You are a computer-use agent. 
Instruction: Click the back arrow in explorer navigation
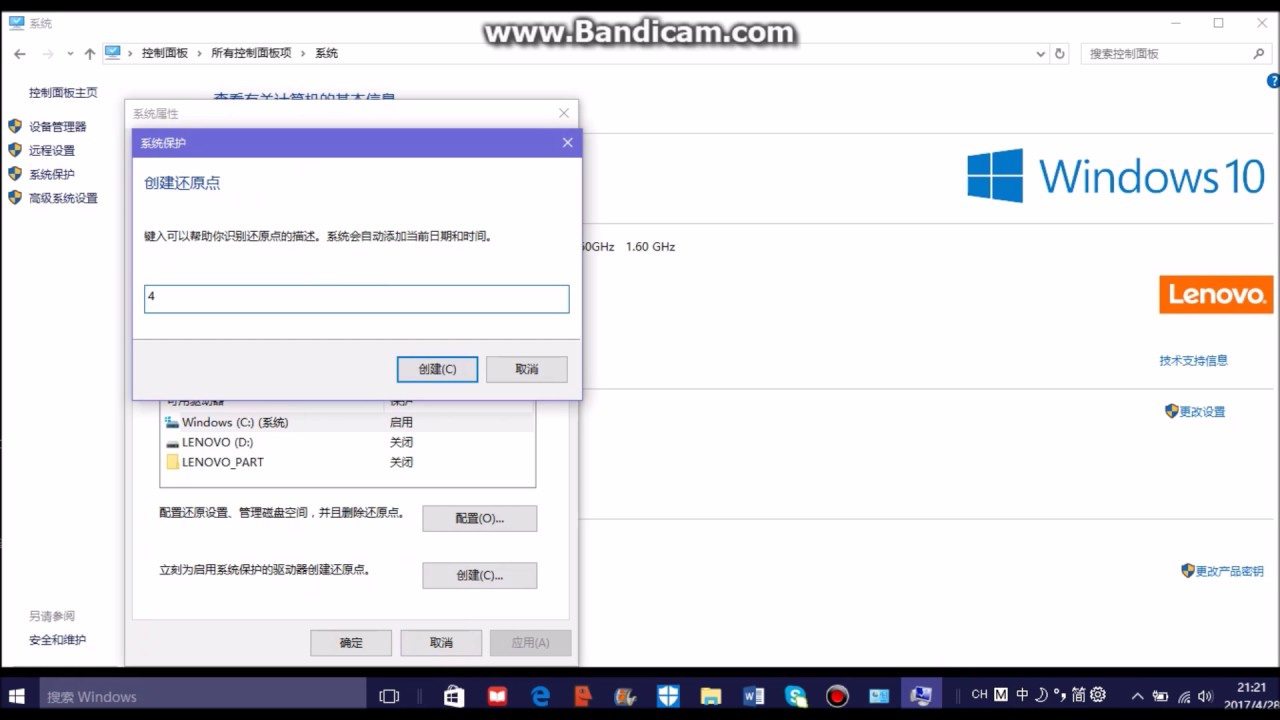[20, 53]
